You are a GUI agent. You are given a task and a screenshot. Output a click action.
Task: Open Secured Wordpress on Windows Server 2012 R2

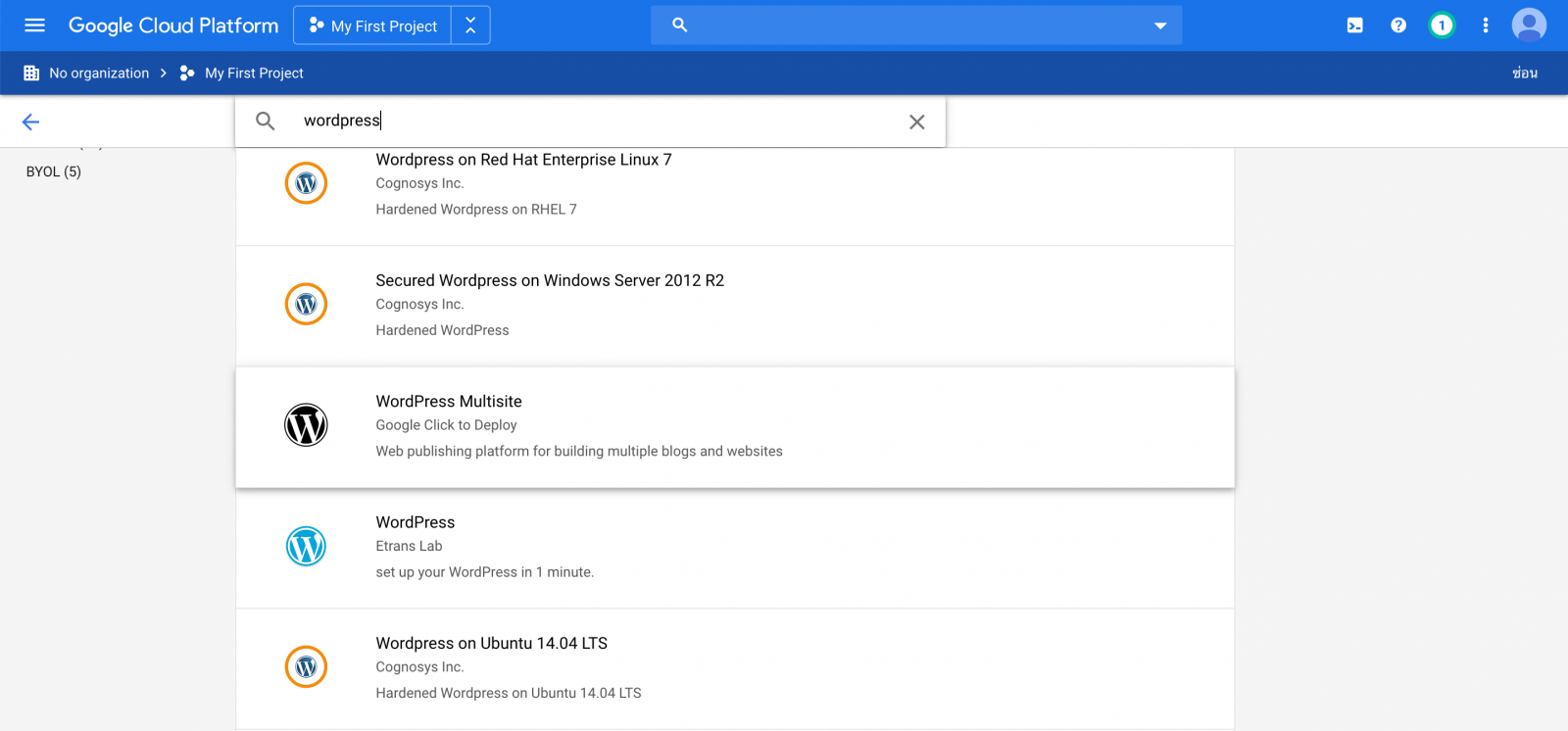point(550,280)
